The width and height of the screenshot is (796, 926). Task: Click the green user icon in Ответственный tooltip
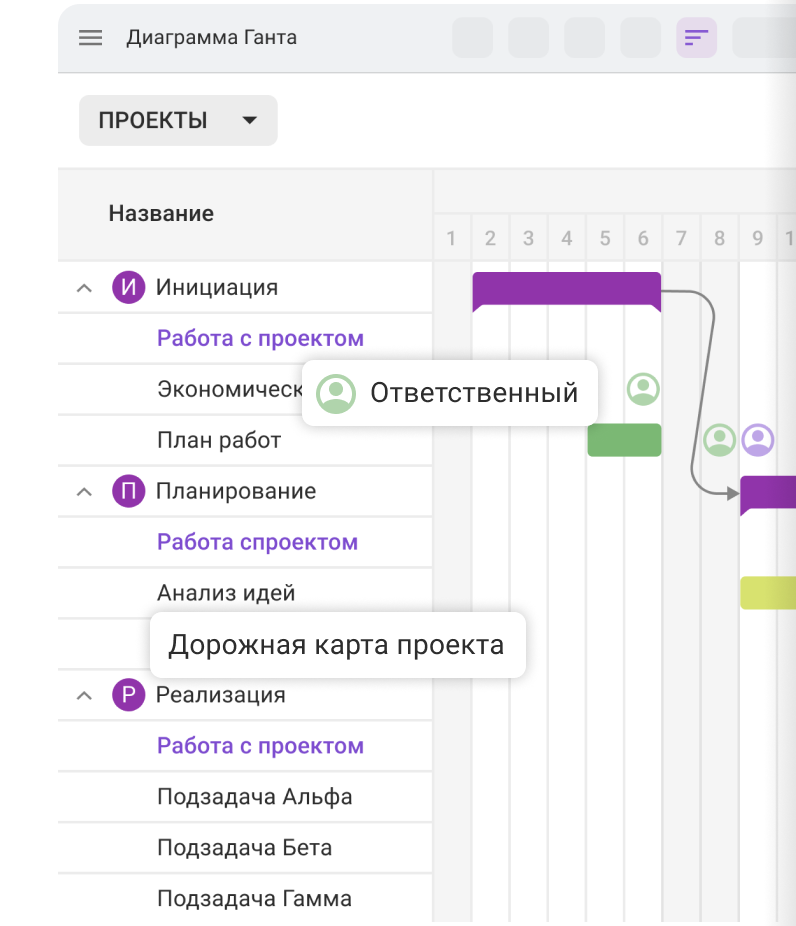[336, 393]
